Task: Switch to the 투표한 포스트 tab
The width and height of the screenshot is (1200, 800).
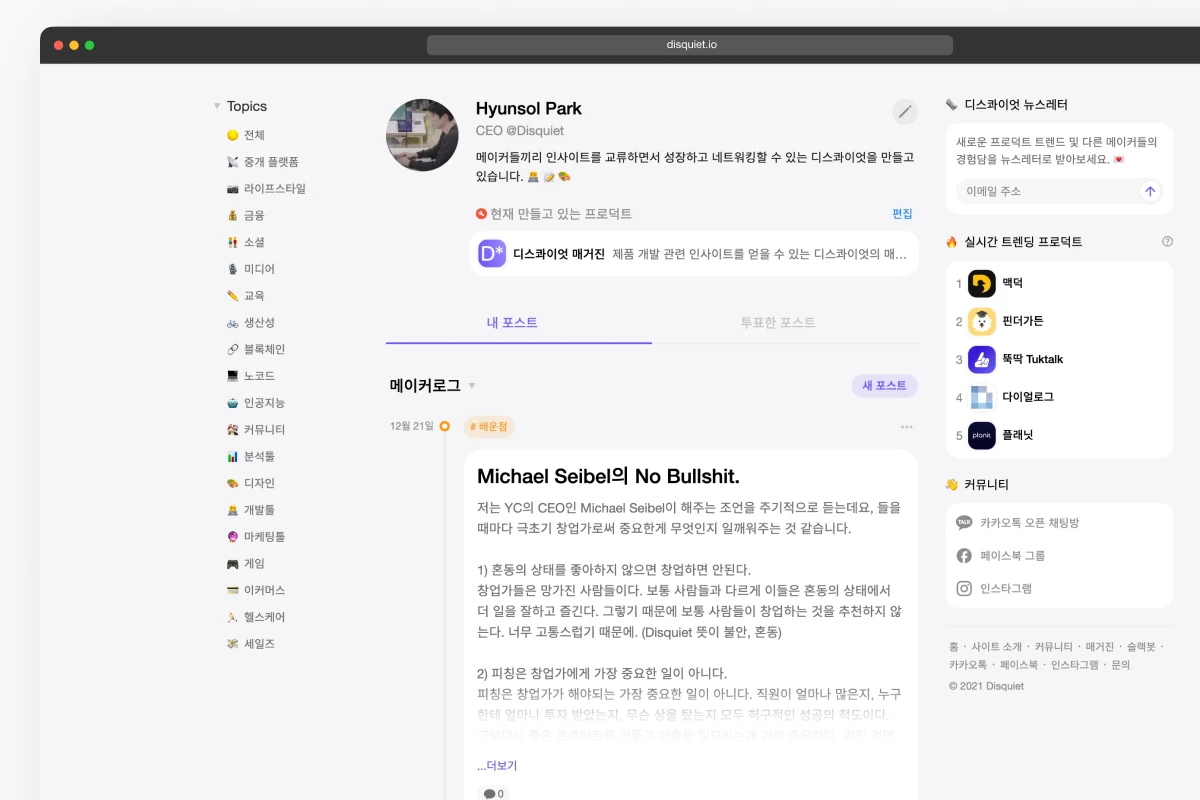Action: 778,323
